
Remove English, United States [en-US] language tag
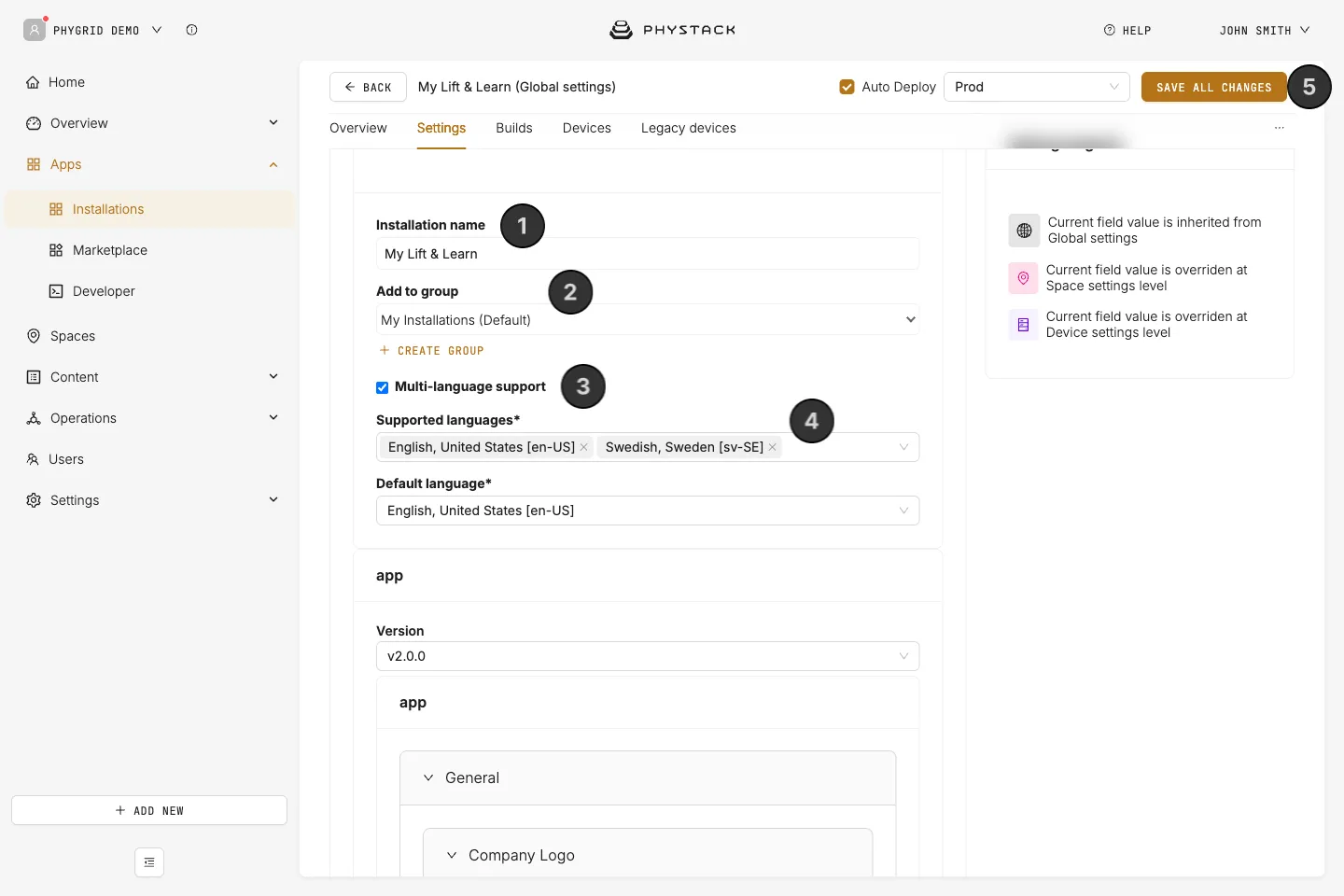pyautogui.click(x=583, y=447)
